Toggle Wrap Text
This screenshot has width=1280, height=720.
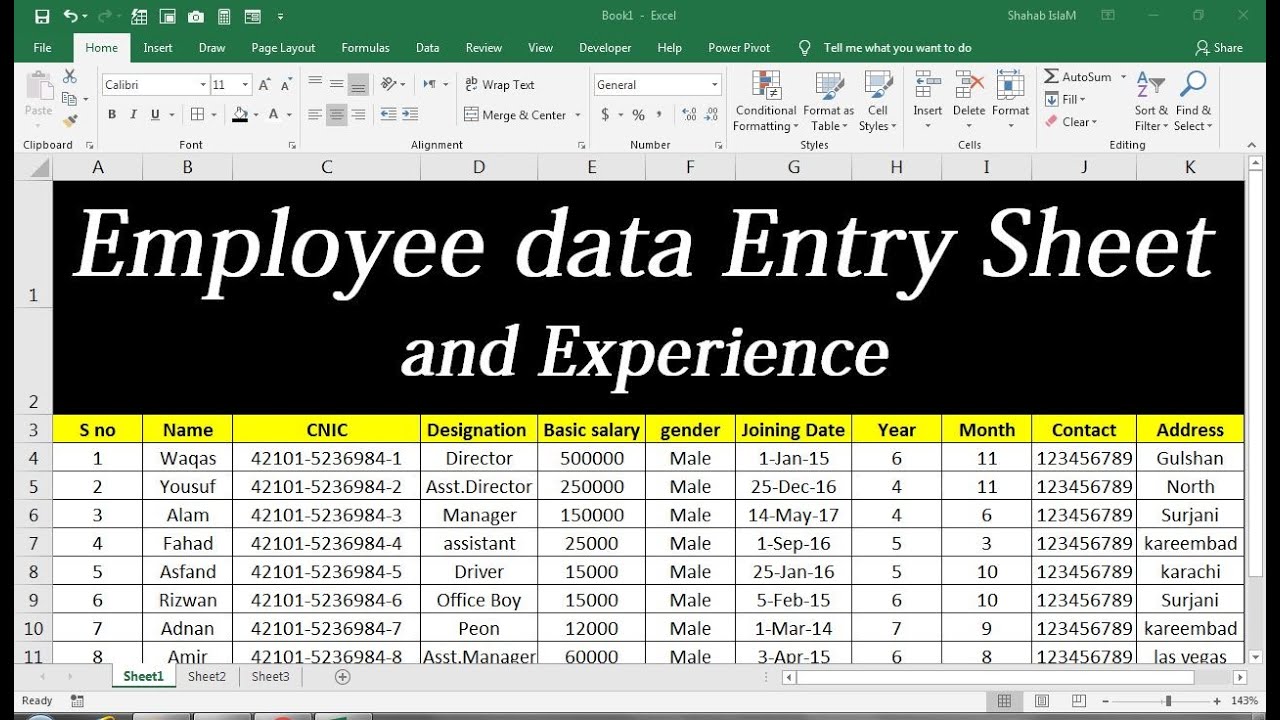coord(500,85)
